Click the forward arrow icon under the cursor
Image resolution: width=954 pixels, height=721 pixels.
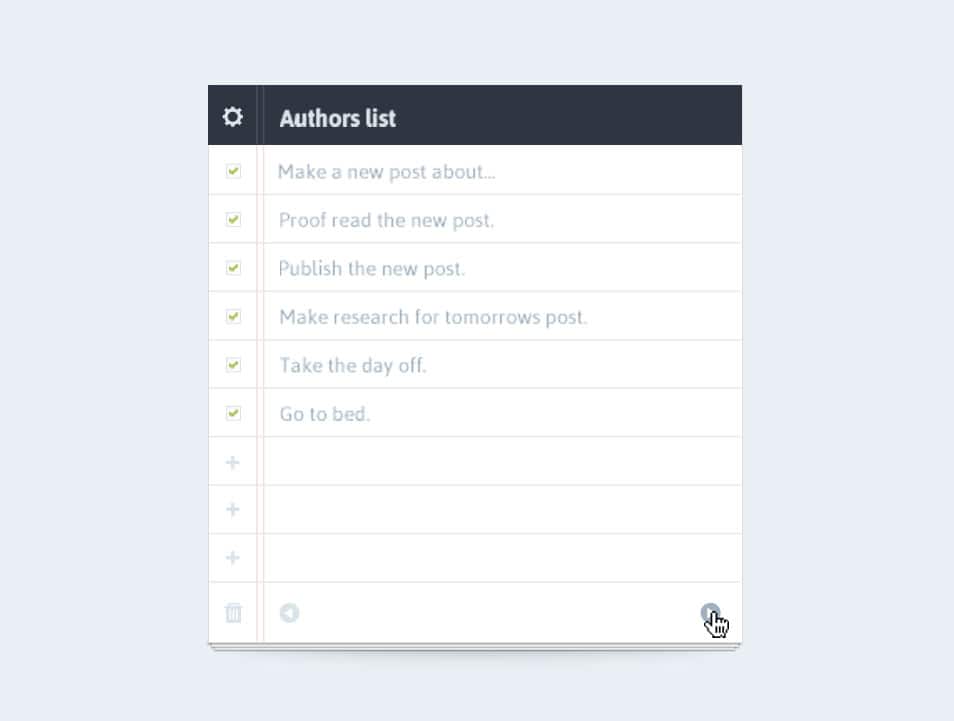tap(712, 612)
